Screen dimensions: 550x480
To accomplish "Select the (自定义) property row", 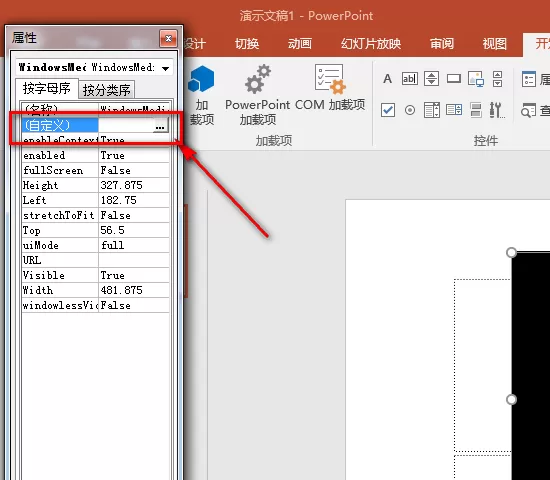I will click(x=95, y=125).
